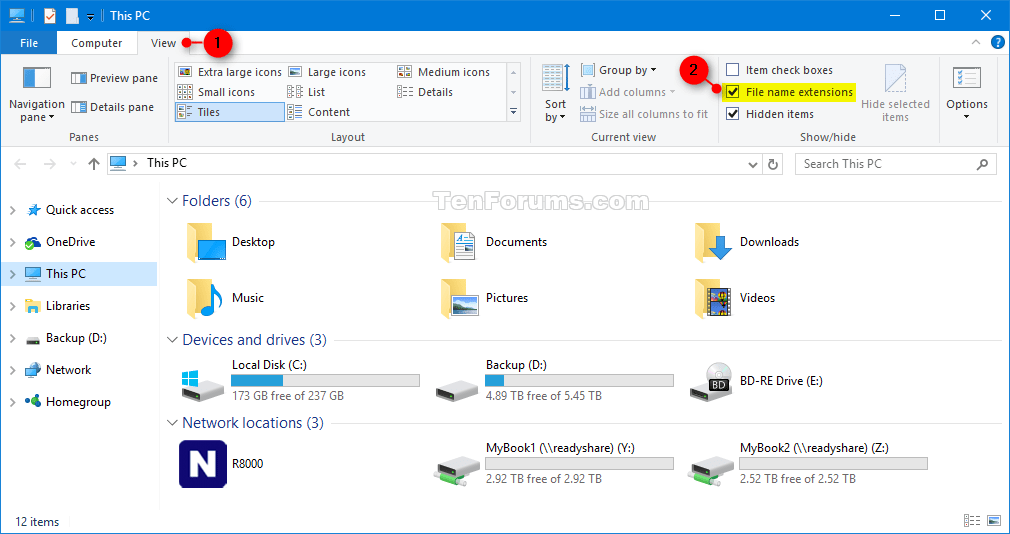Open Folder Options button
This screenshot has height=534, width=1010.
point(966,94)
